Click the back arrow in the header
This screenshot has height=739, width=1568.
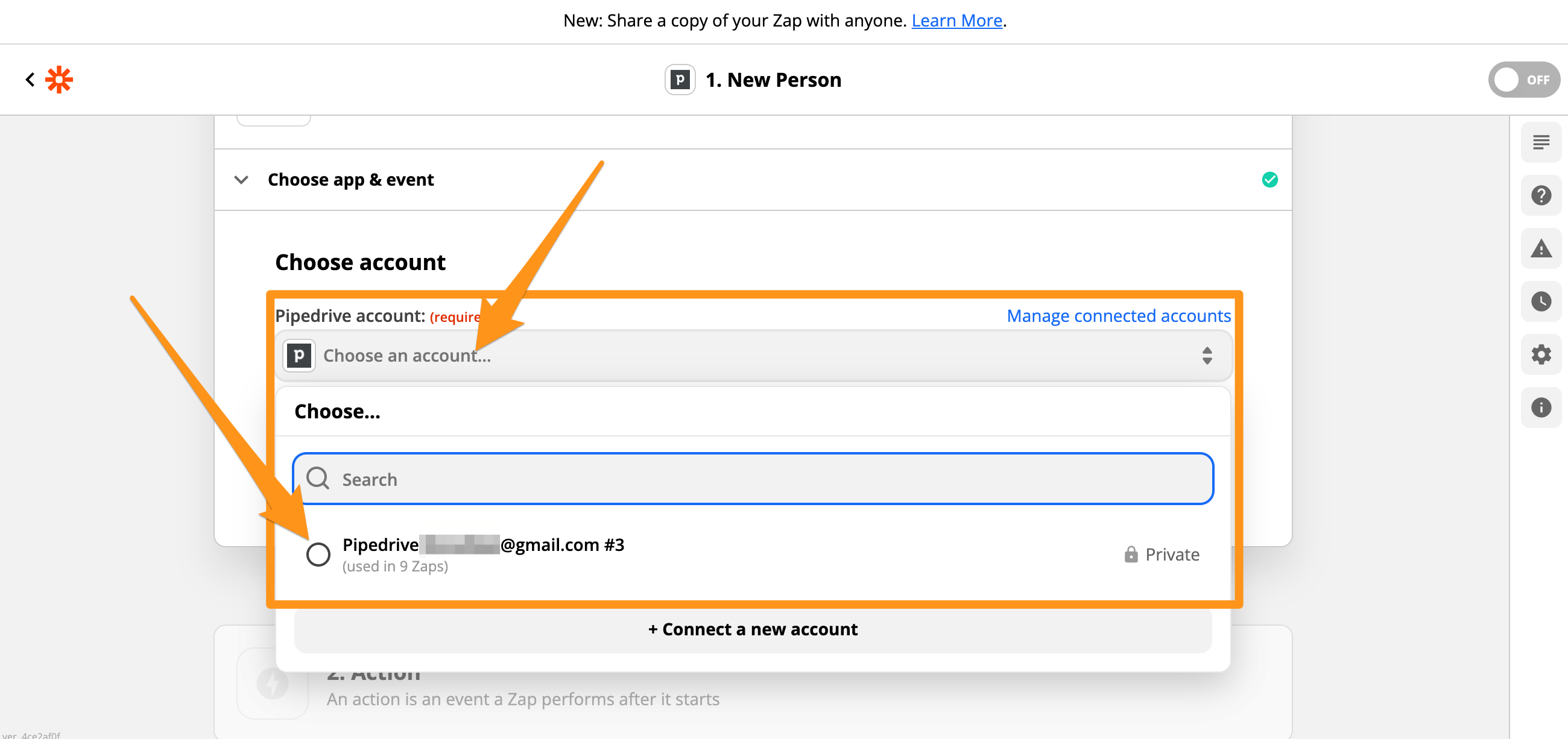point(30,80)
